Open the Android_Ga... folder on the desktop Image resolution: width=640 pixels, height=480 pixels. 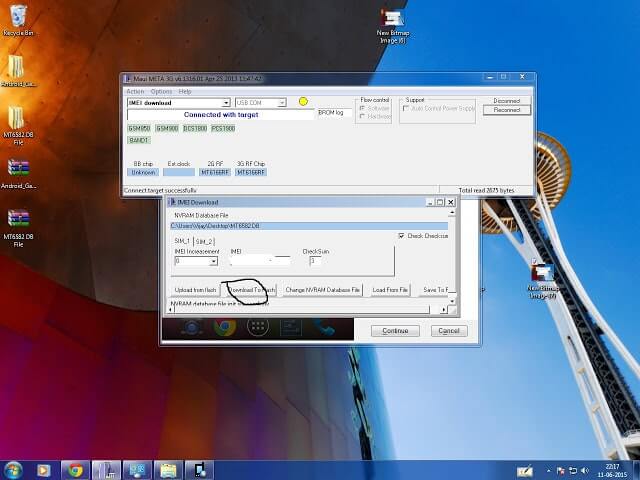(x=17, y=71)
